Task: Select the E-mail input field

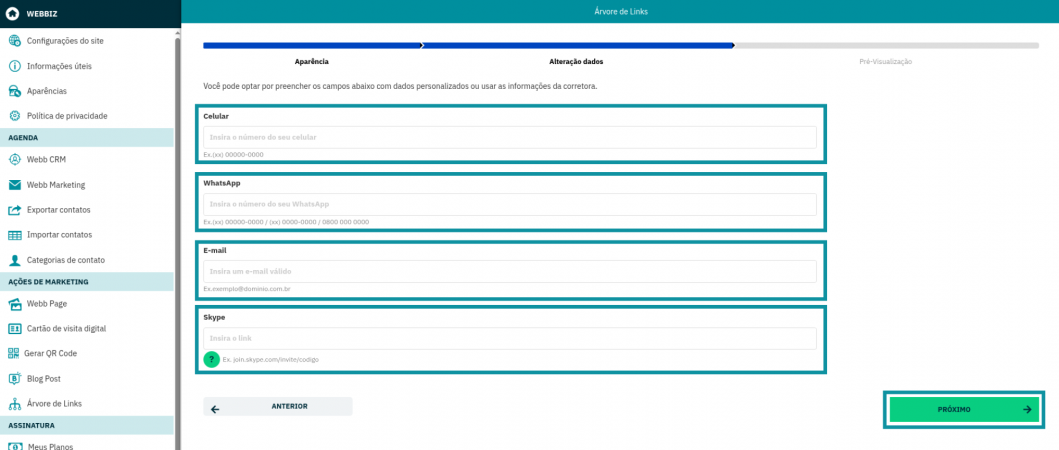Action: pos(510,271)
